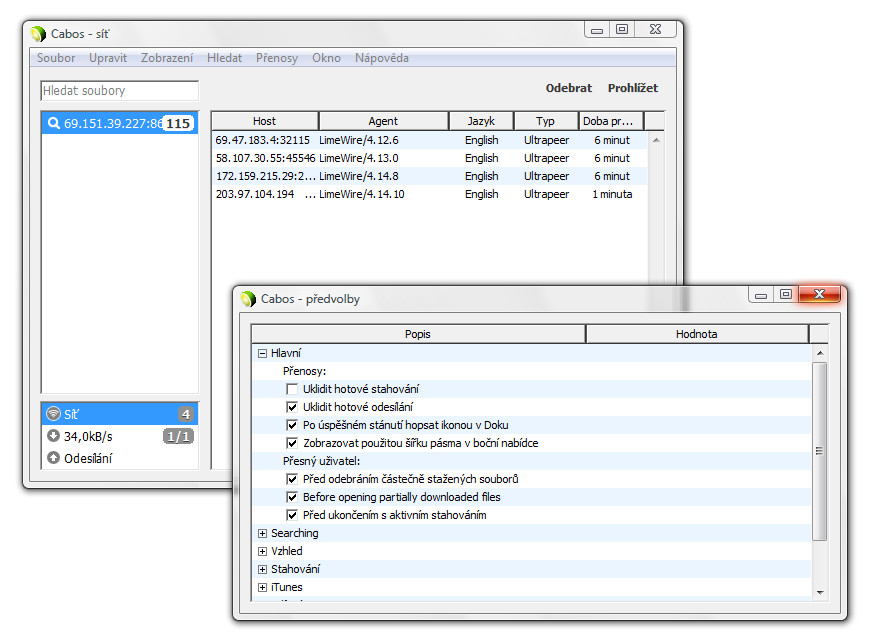Click the upload arrow icon beside Odesílání
Screen dimensions: 872x642
point(53,458)
